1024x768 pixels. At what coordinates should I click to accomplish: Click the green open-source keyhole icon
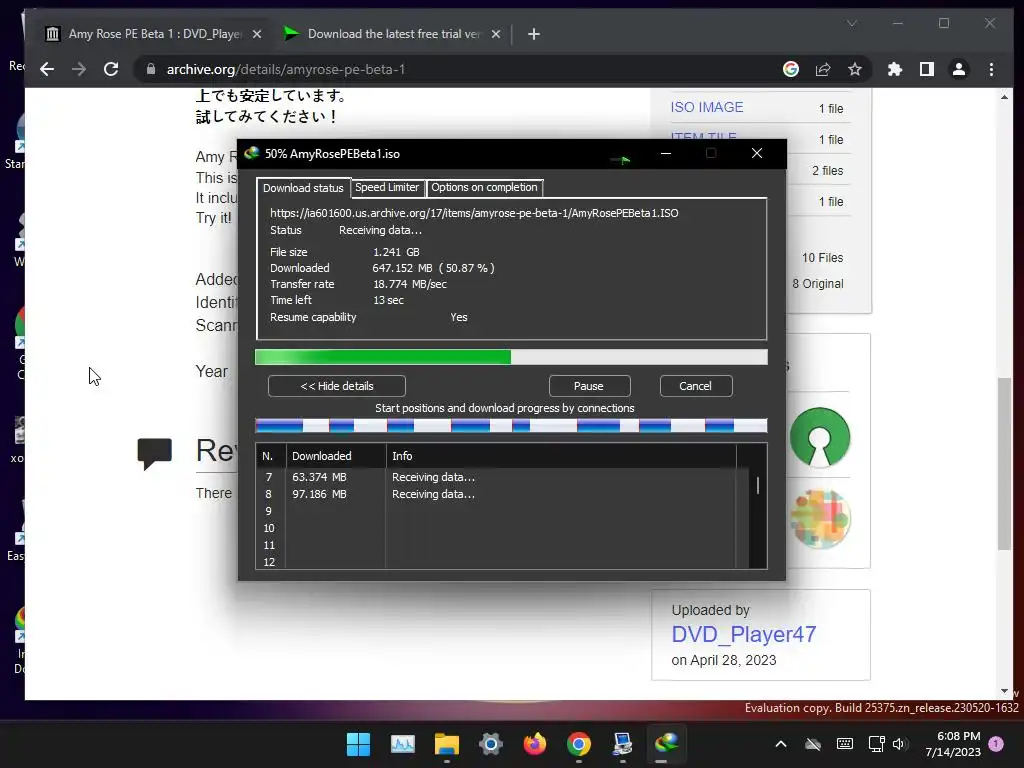click(x=820, y=438)
